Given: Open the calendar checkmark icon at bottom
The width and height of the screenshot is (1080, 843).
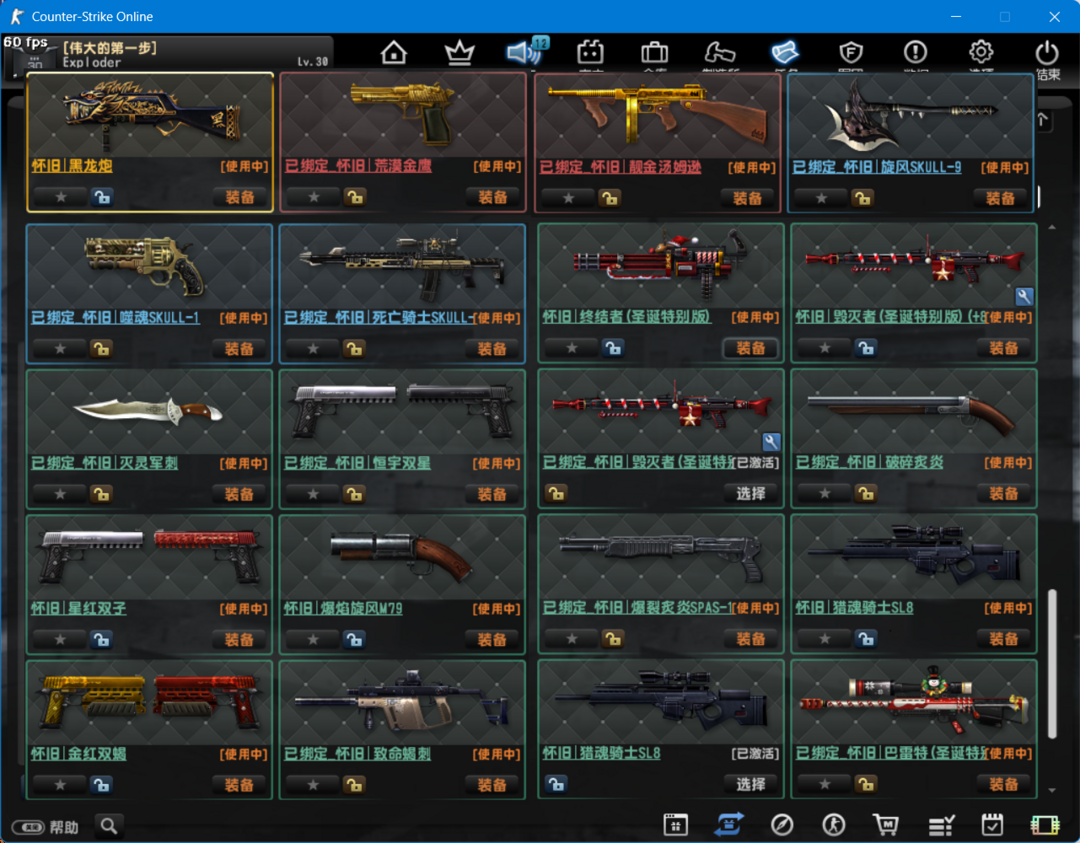Looking at the screenshot, I should [x=993, y=824].
